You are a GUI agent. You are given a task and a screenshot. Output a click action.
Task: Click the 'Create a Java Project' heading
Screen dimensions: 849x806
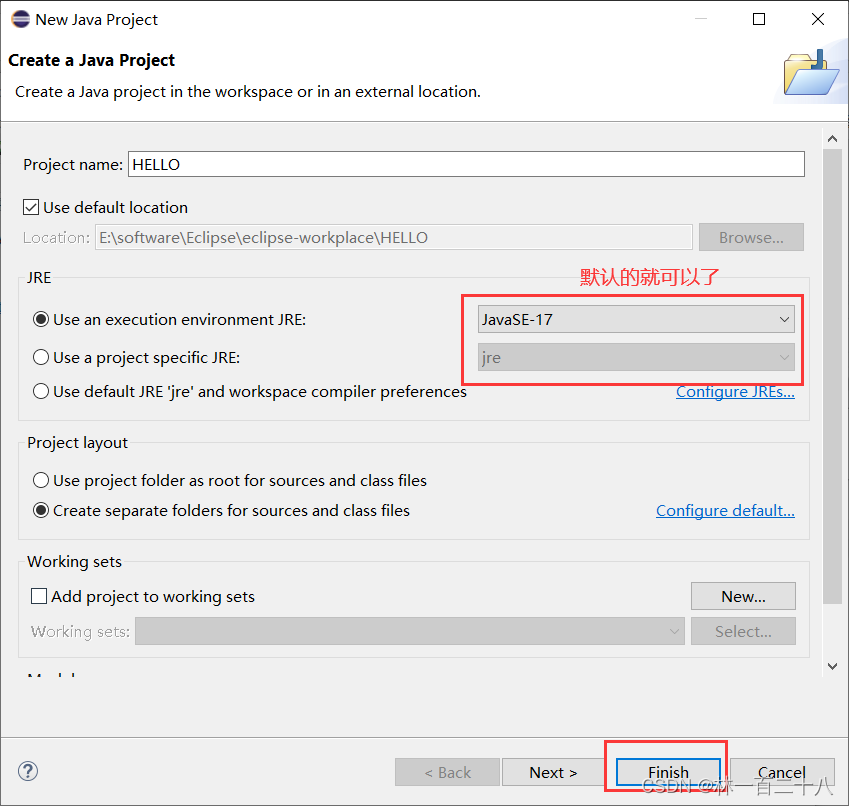coord(92,60)
